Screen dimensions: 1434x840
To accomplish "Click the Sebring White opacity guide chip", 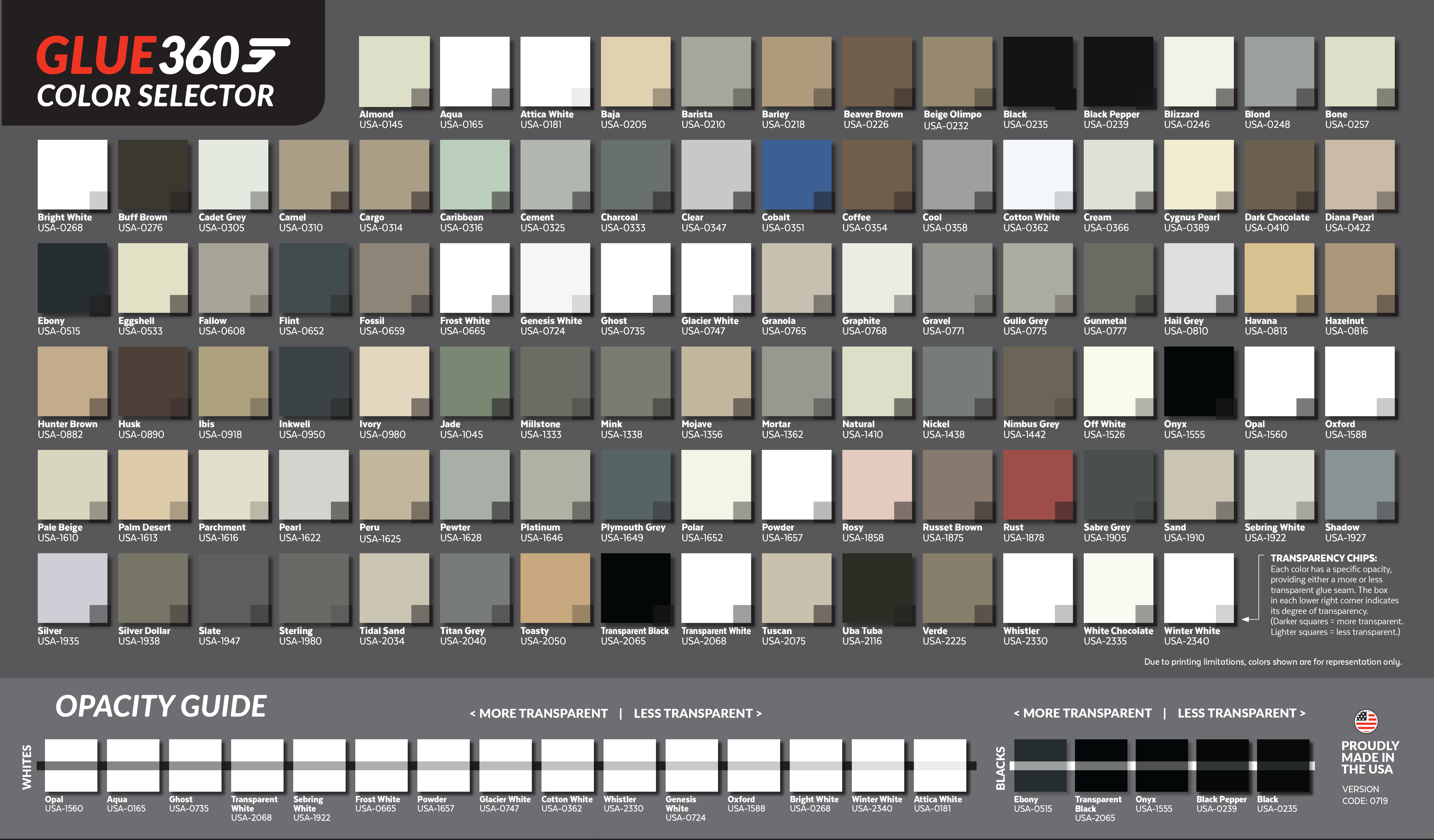I will point(319,765).
